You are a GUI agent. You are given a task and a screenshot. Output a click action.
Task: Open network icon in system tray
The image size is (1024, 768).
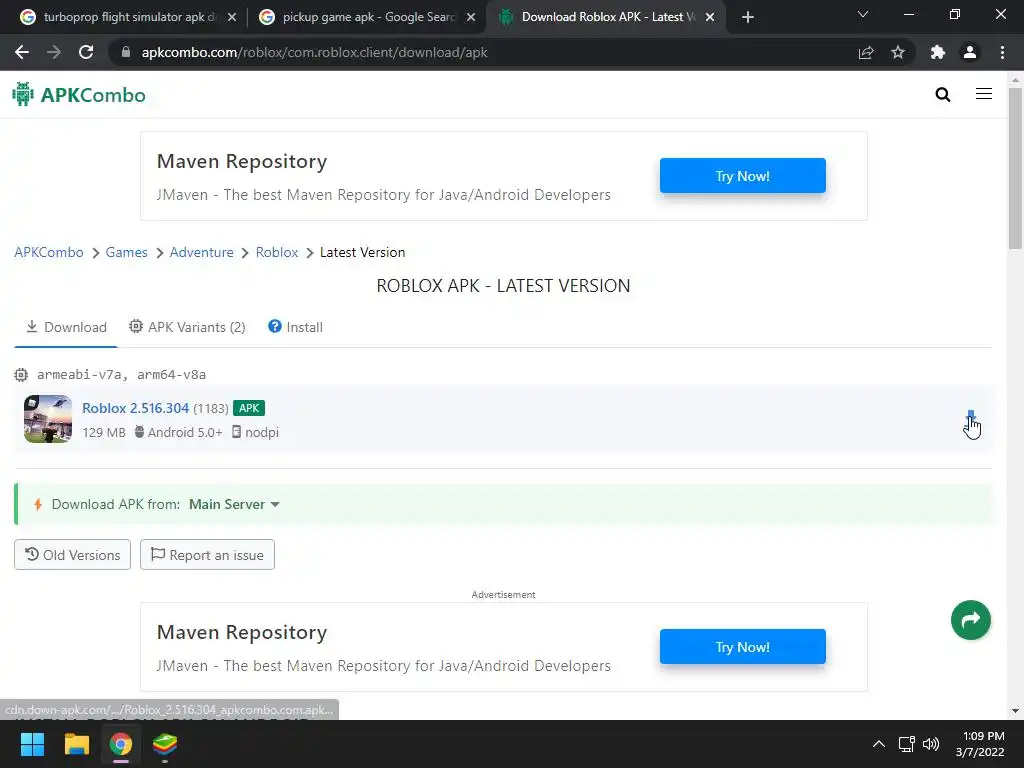tap(906, 744)
